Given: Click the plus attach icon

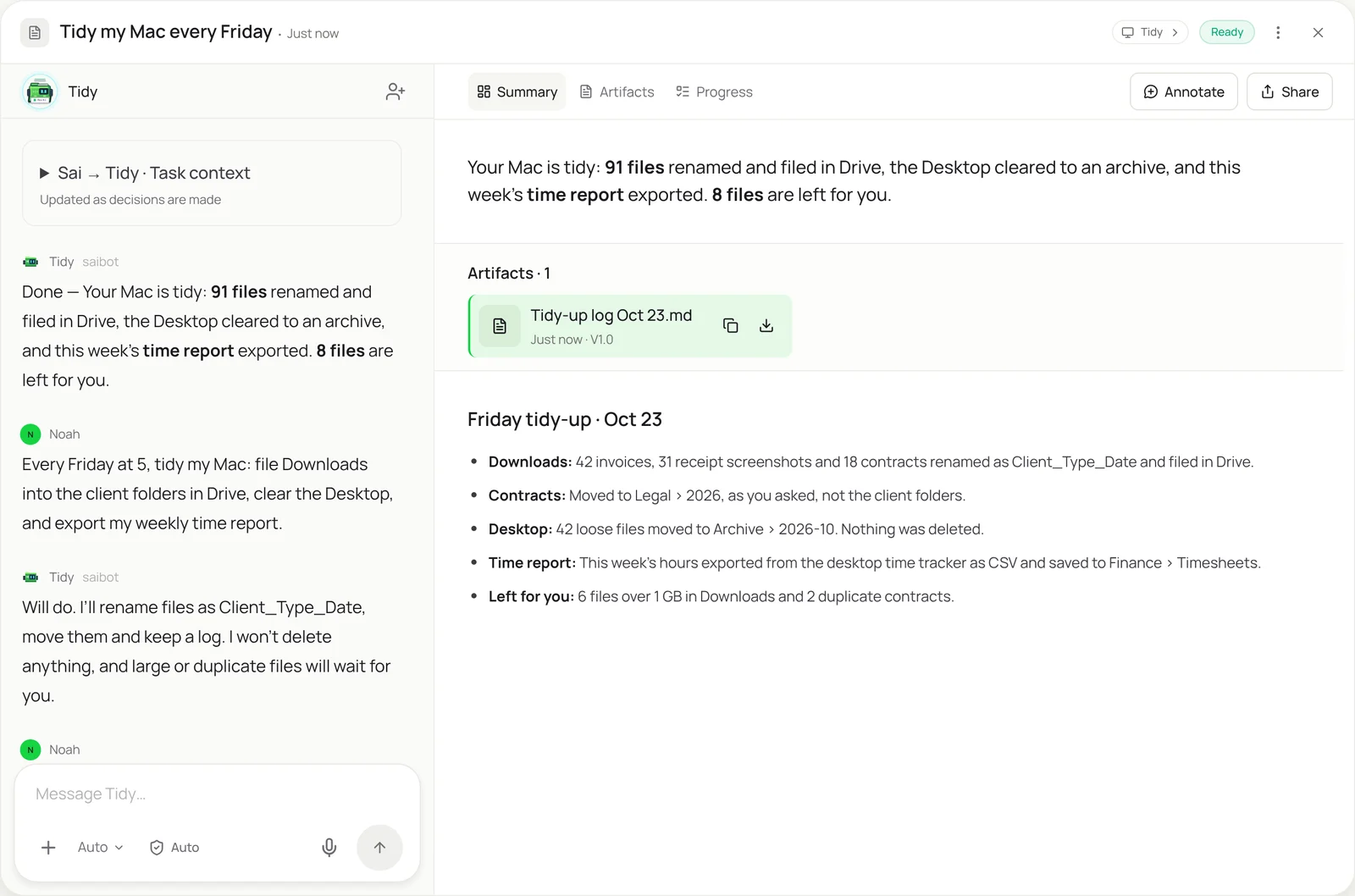Looking at the screenshot, I should tap(48, 847).
